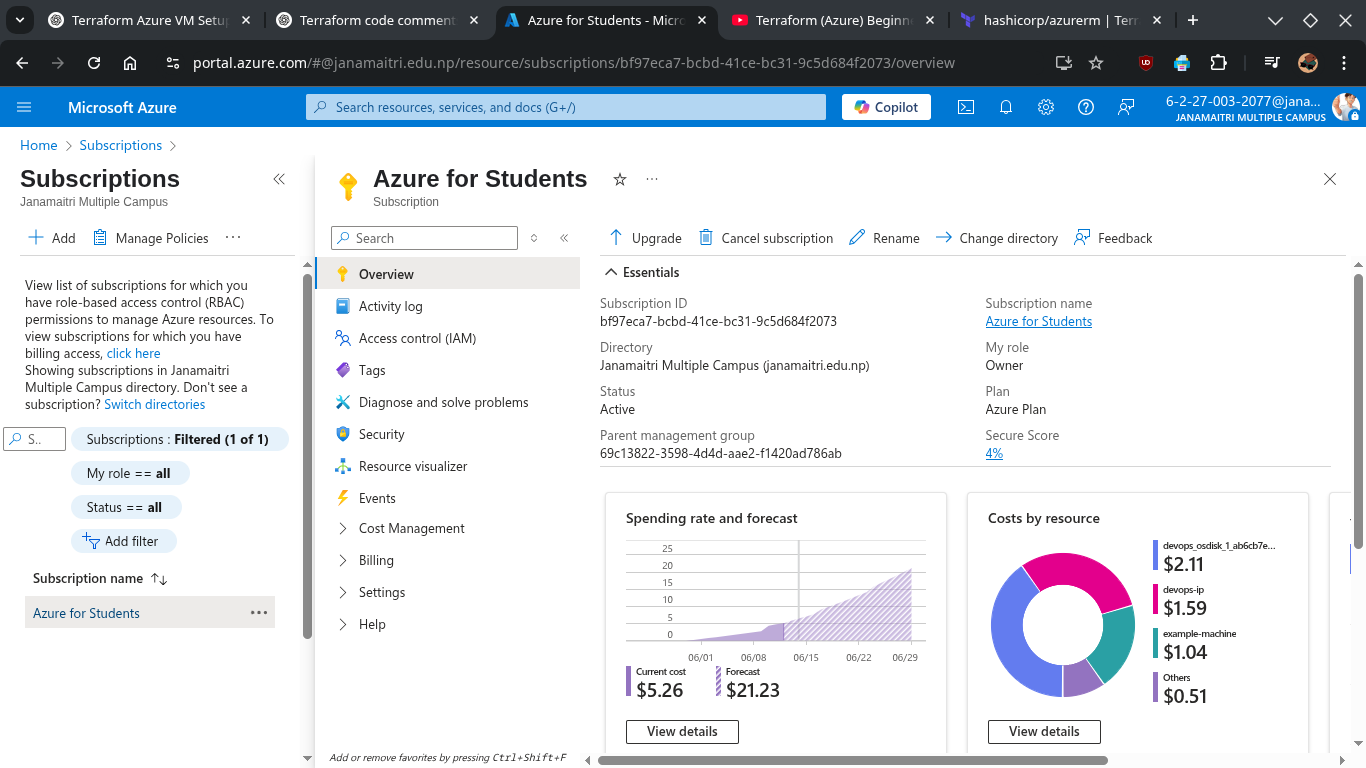
Task: Open the Activity log menu item
Action: (x=390, y=306)
